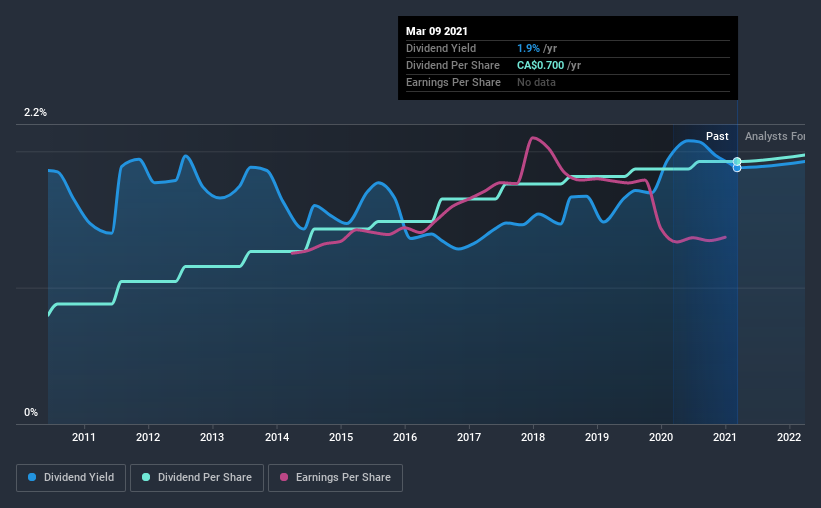The width and height of the screenshot is (821, 508).
Task: Select the 2020 axis label
Action: tap(661, 437)
